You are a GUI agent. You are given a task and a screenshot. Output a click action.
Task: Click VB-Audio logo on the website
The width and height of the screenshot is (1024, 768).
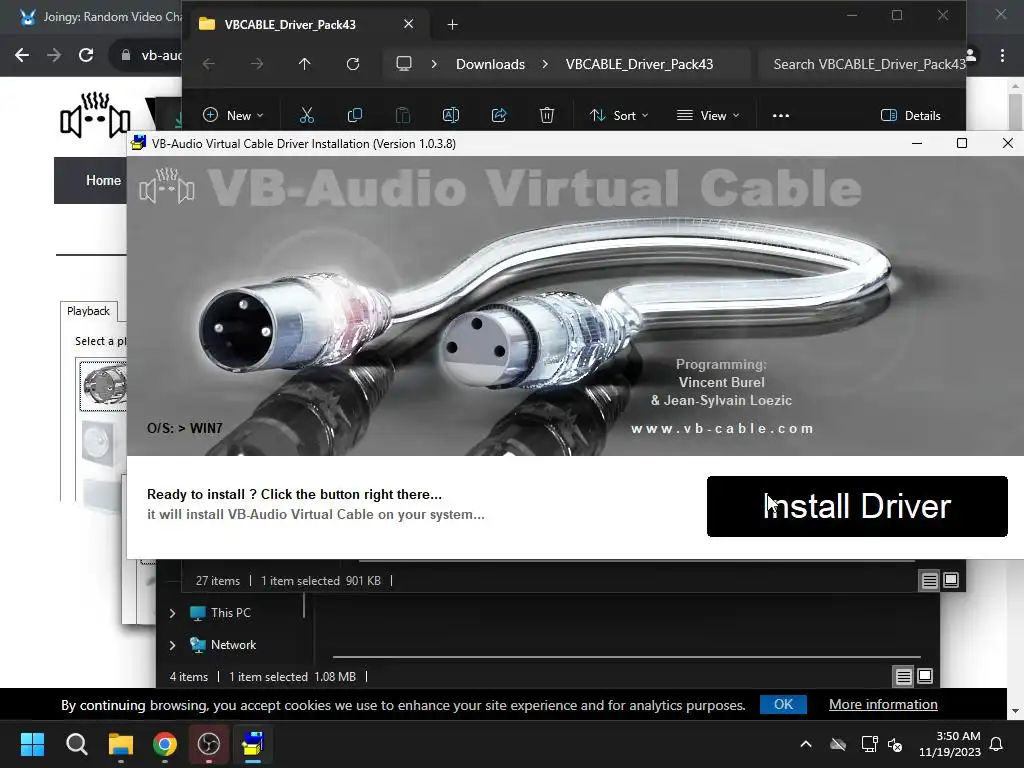[x=95, y=115]
